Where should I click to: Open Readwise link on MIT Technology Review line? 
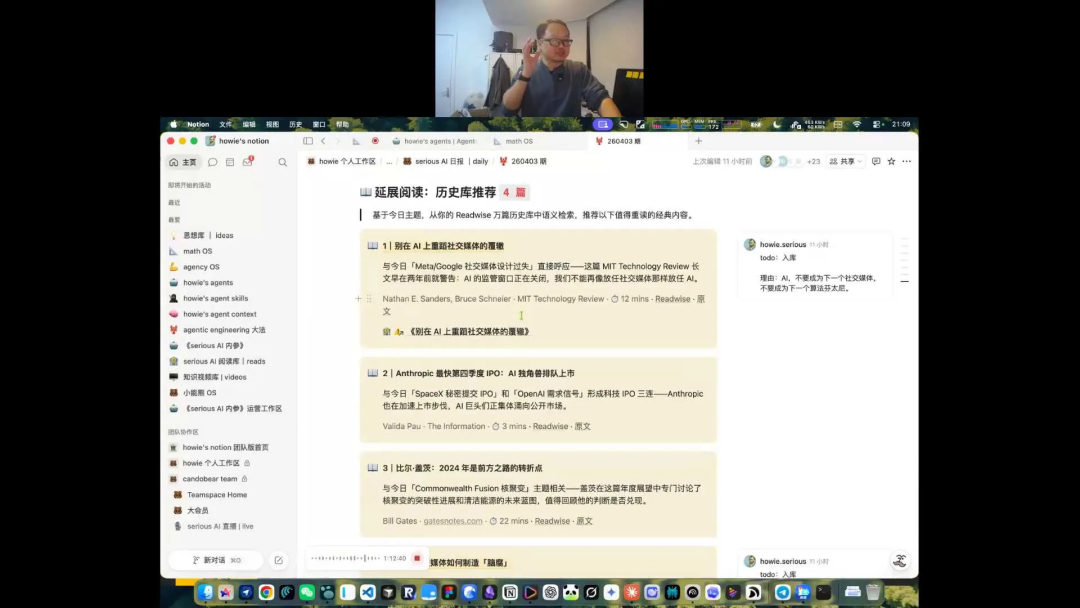click(672, 299)
